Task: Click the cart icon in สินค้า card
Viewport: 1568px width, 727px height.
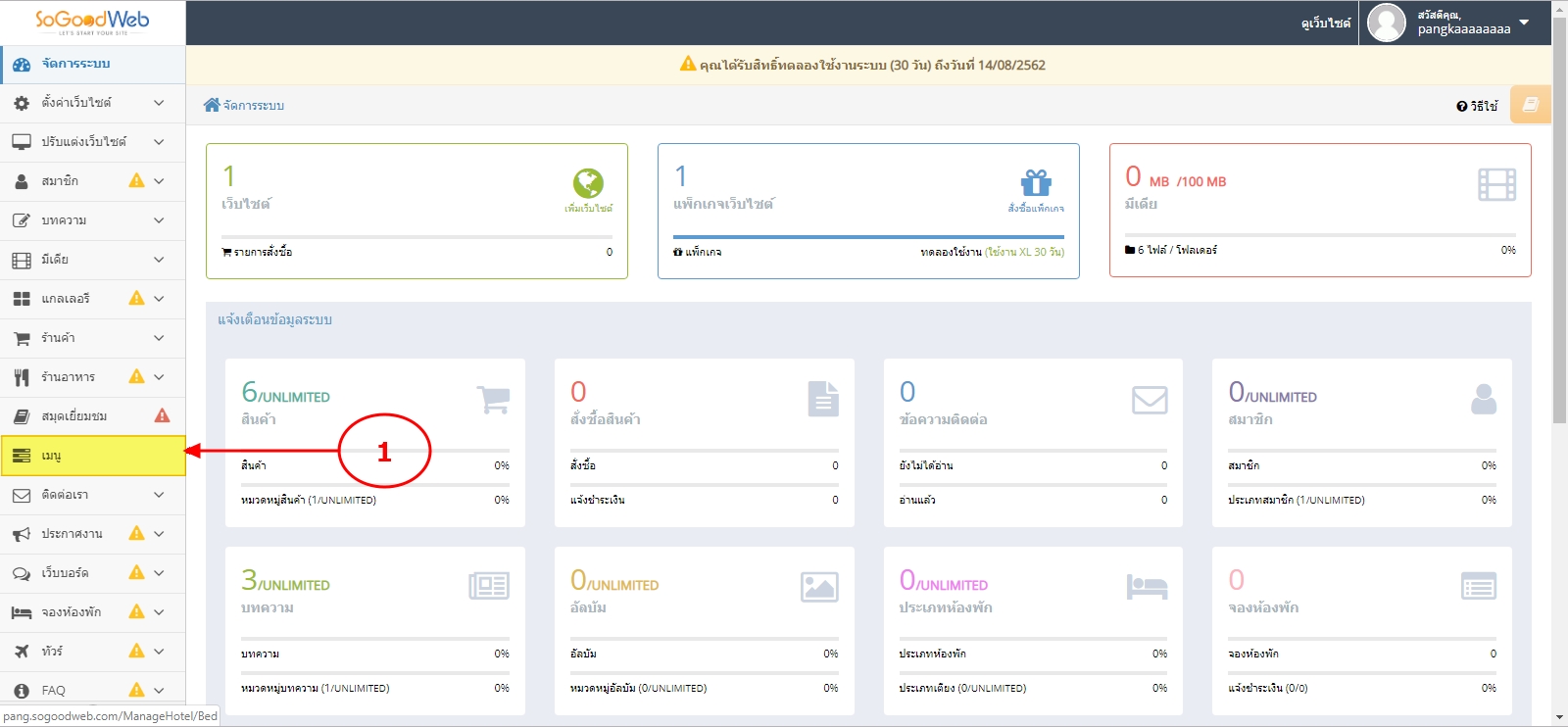Action: pos(493,400)
